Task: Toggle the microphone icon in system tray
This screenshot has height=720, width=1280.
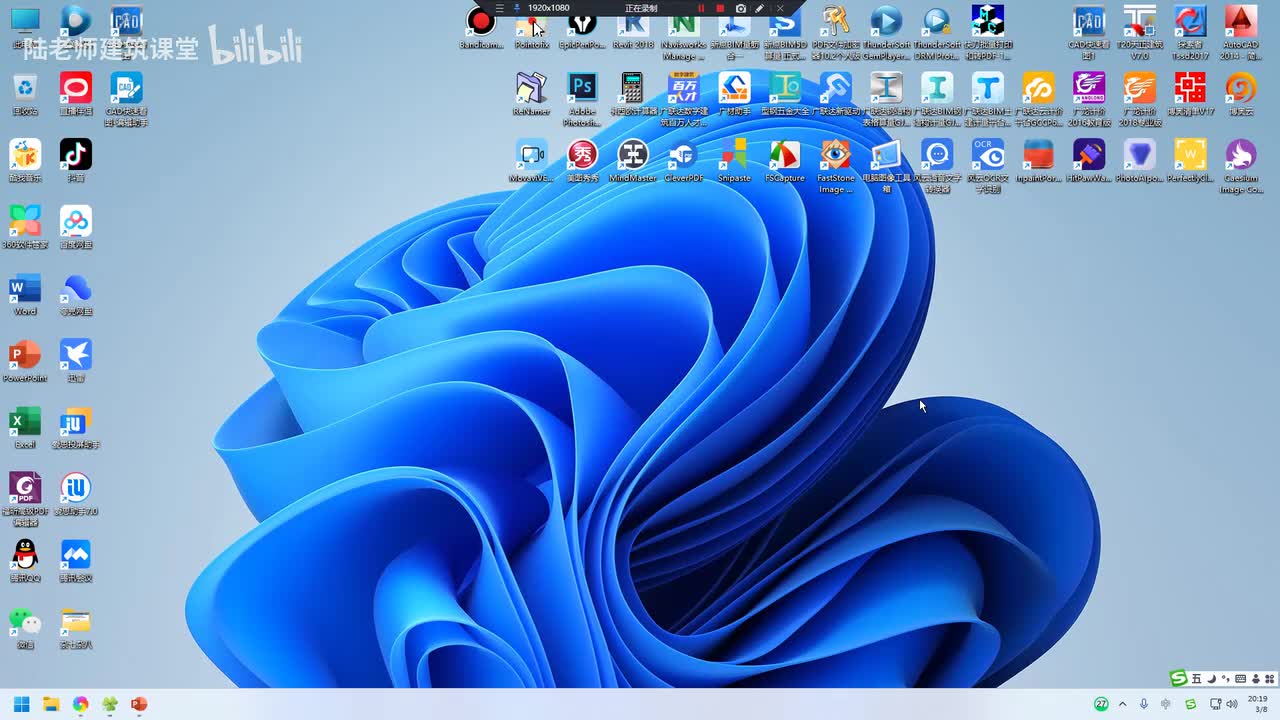Action: pos(1144,704)
